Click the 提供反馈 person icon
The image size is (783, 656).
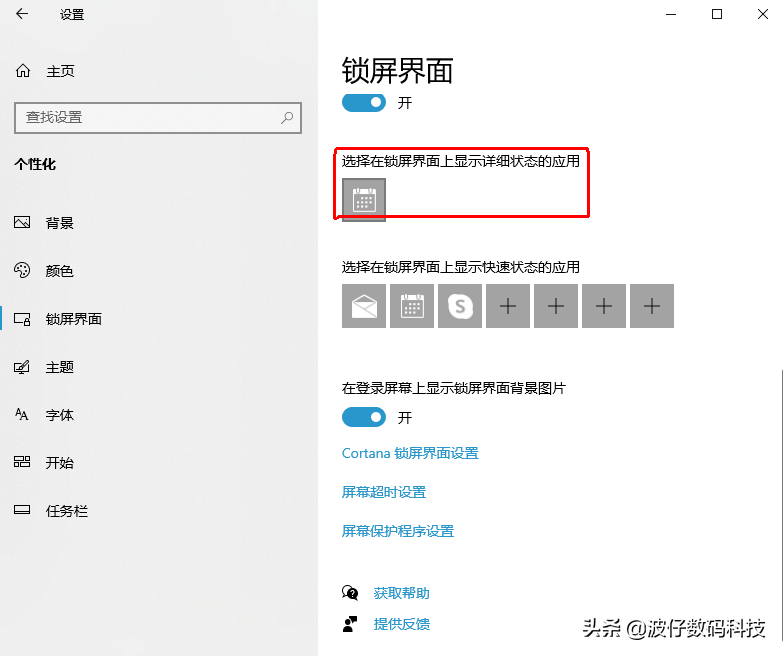pyautogui.click(x=350, y=624)
